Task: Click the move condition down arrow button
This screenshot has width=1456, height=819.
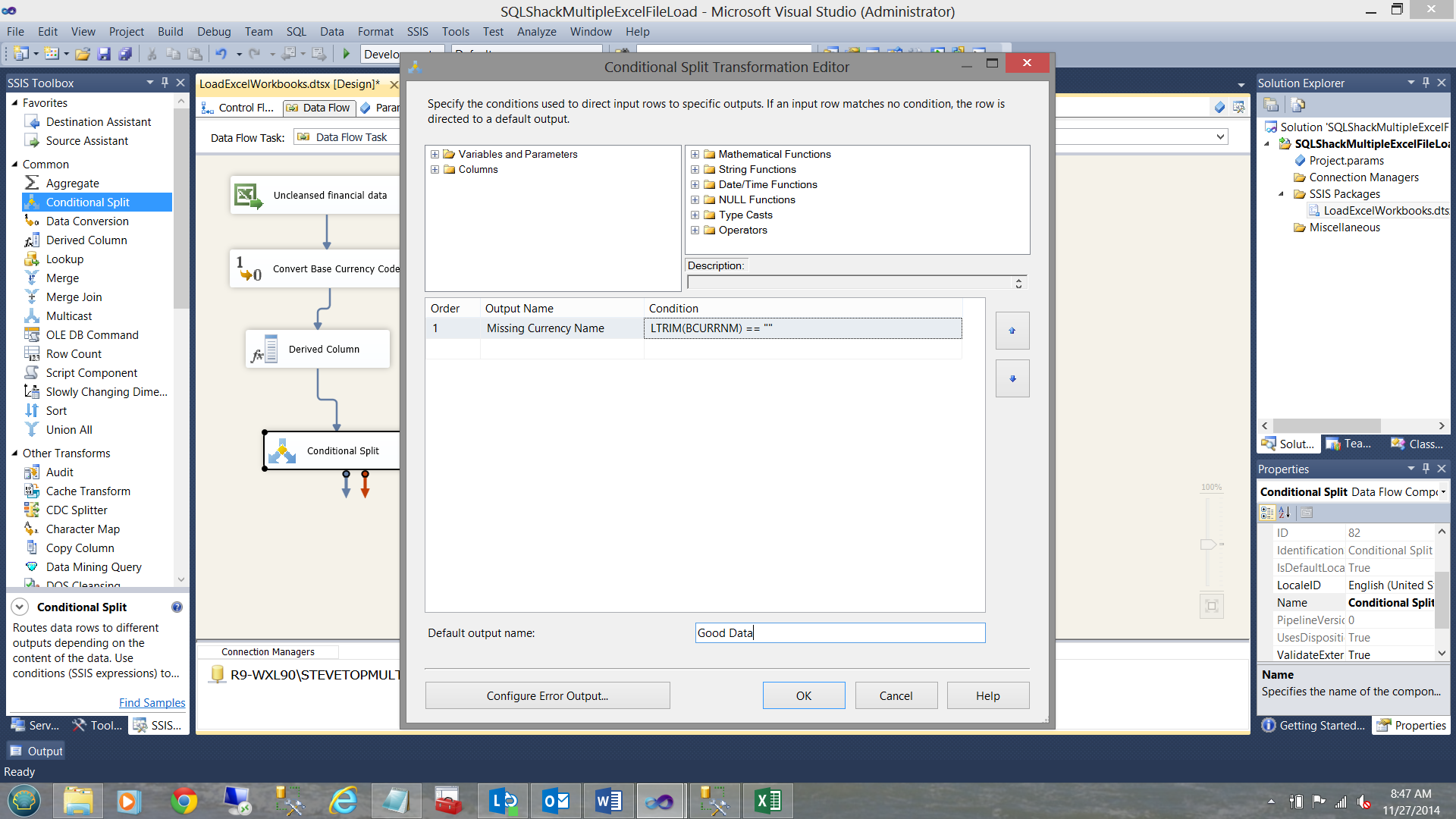Action: click(1012, 378)
